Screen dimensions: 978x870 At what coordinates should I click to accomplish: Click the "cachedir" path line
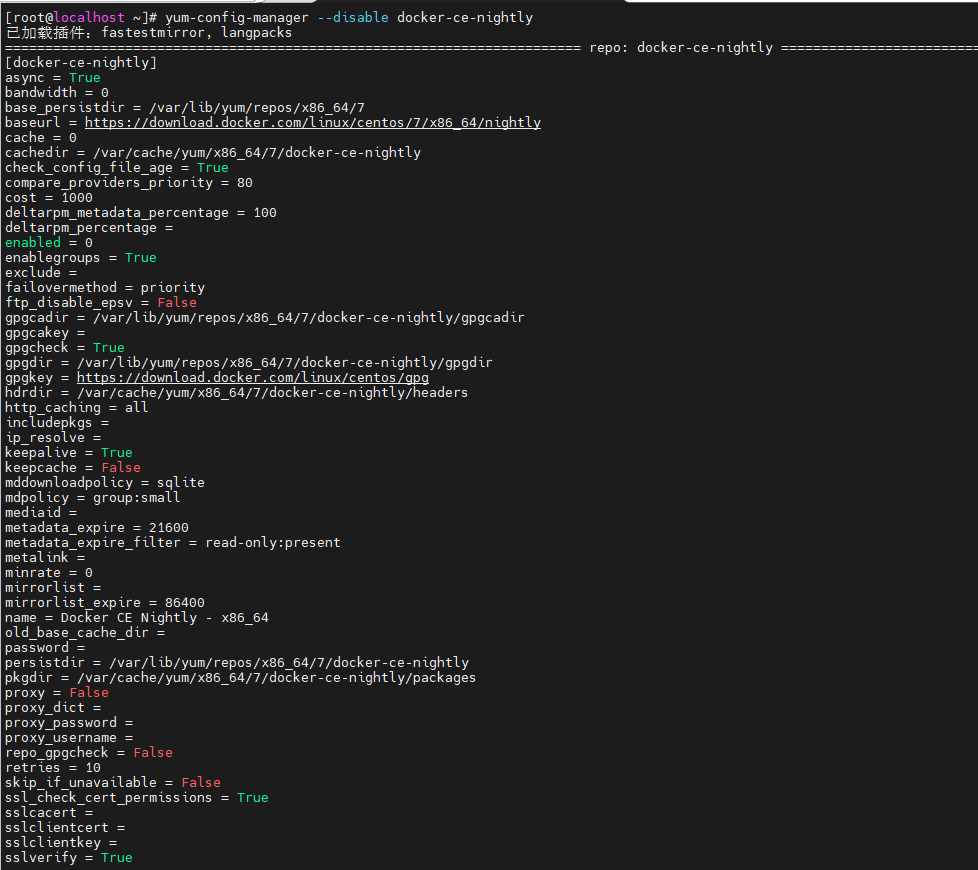(213, 153)
